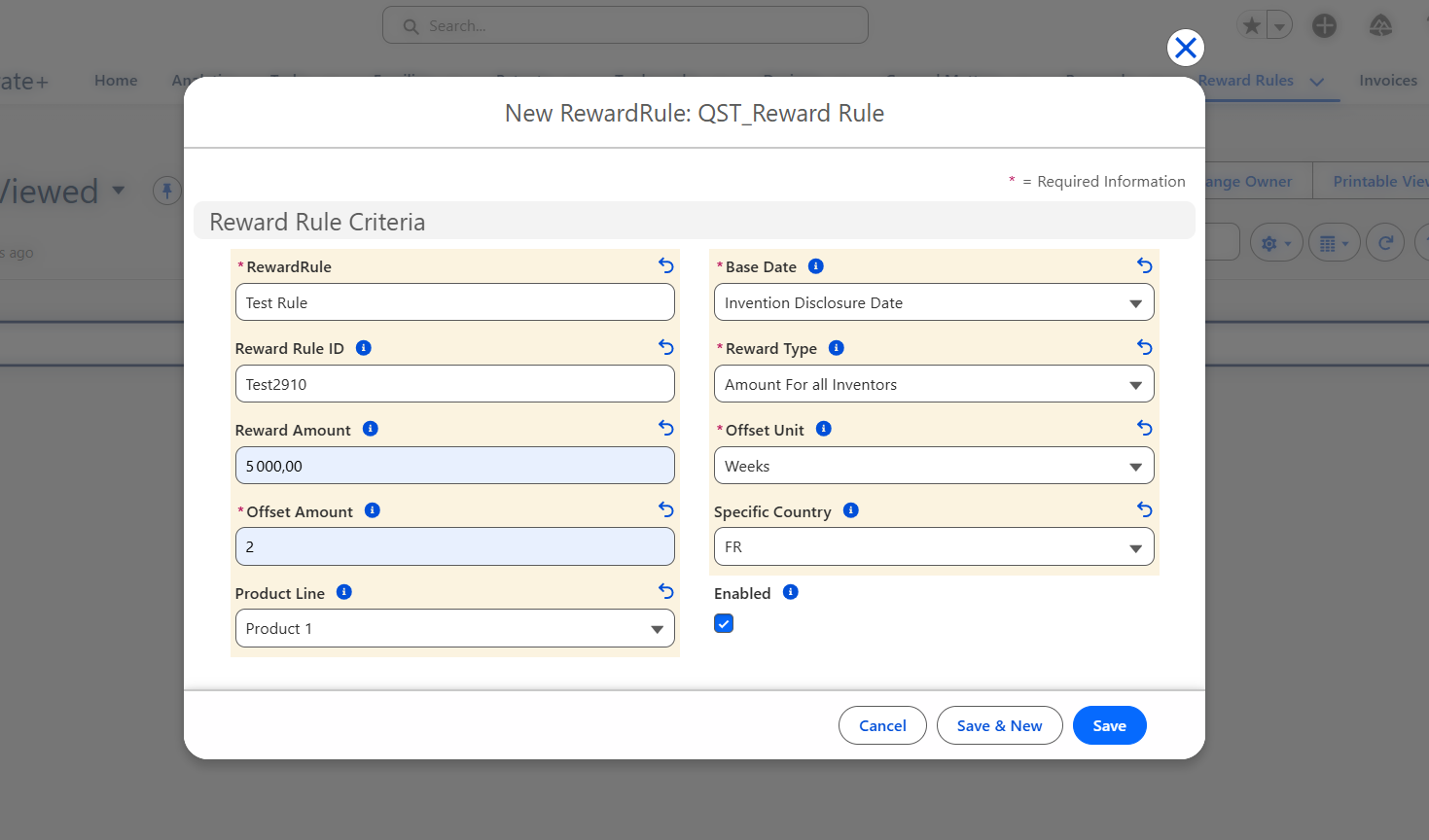Click undo icon for RewardRule field
The height and width of the screenshot is (840, 1429).
click(x=666, y=265)
